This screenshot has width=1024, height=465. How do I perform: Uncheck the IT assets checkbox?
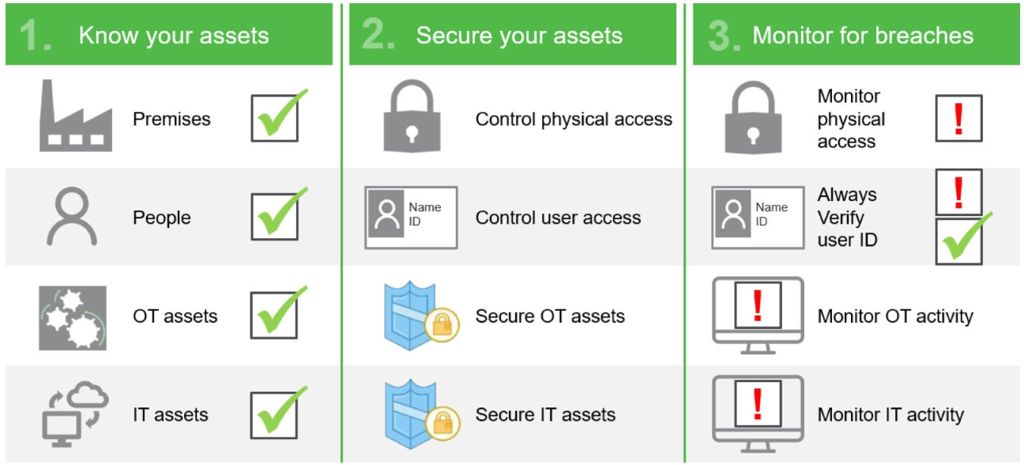(275, 415)
